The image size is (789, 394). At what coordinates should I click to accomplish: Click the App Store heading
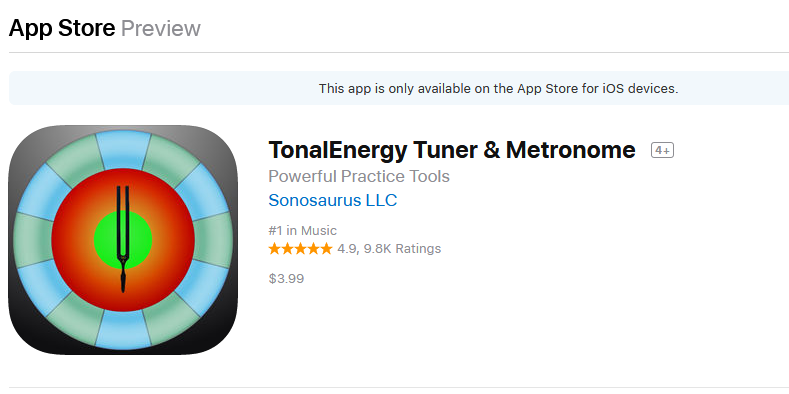(62, 28)
